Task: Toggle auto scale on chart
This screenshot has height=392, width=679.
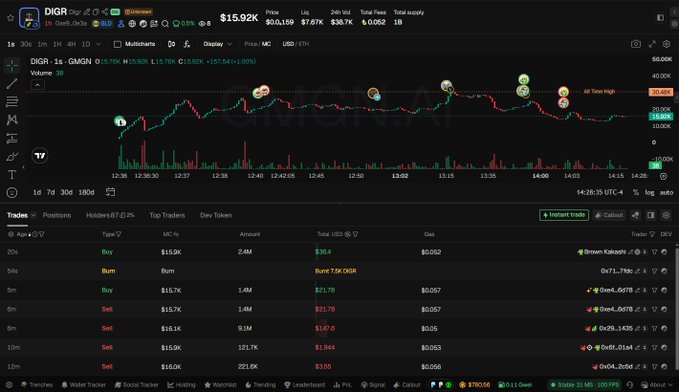Action: coord(666,192)
